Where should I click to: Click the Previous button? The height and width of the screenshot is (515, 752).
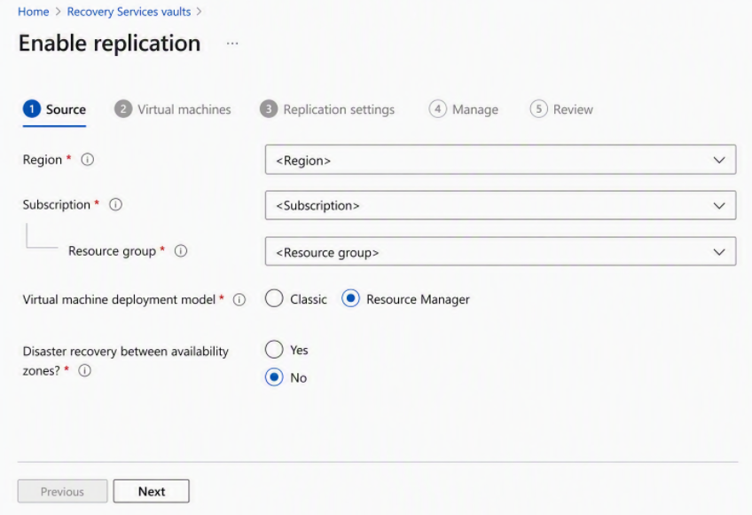[62, 492]
